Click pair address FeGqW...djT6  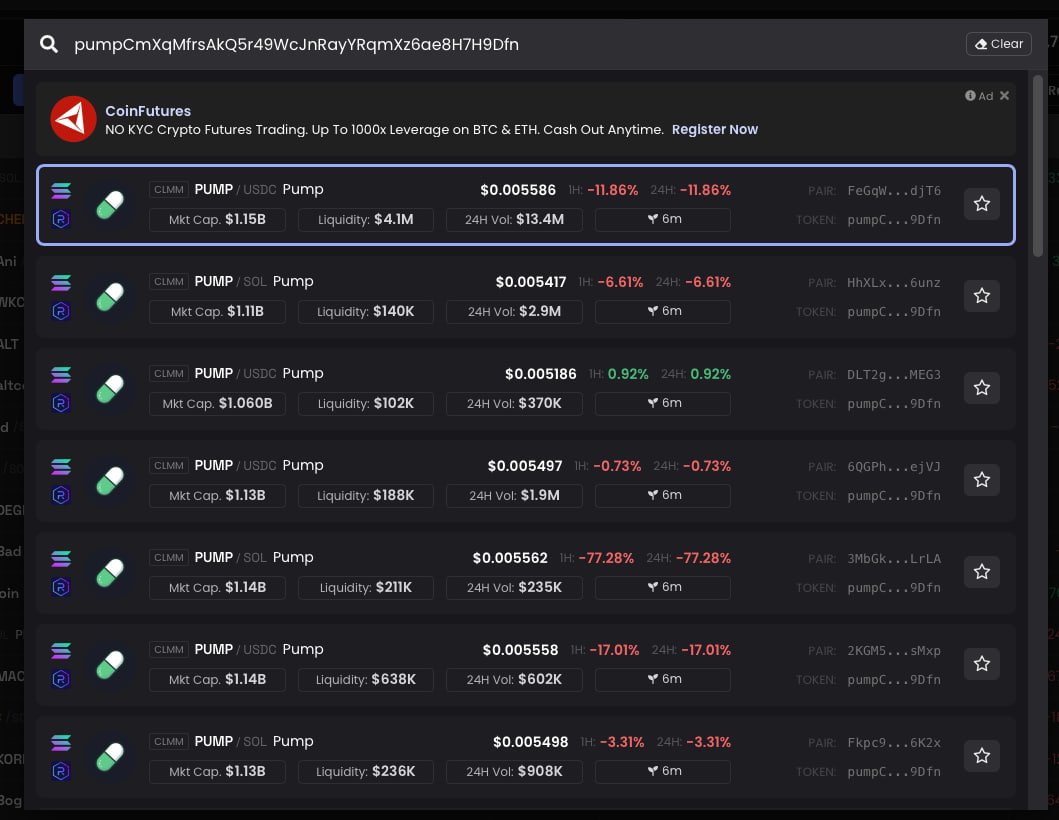pos(894,190)
